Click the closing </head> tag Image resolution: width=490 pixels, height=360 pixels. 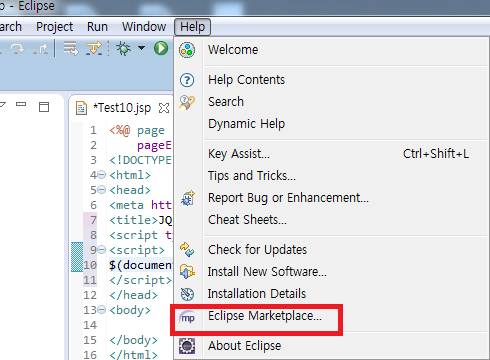[x=133, y=295]
